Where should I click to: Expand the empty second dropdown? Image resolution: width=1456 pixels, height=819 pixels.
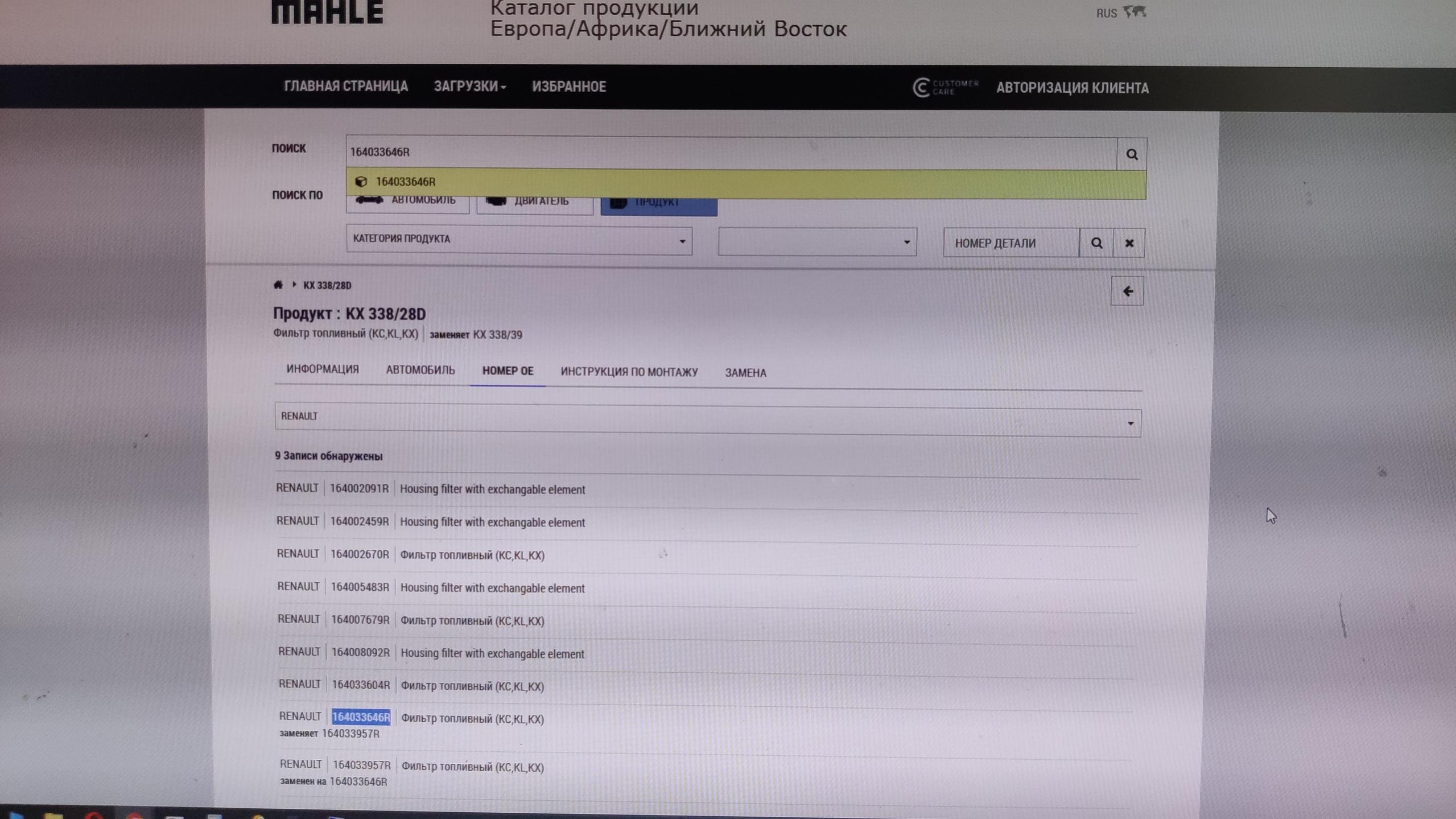[817, 242]
